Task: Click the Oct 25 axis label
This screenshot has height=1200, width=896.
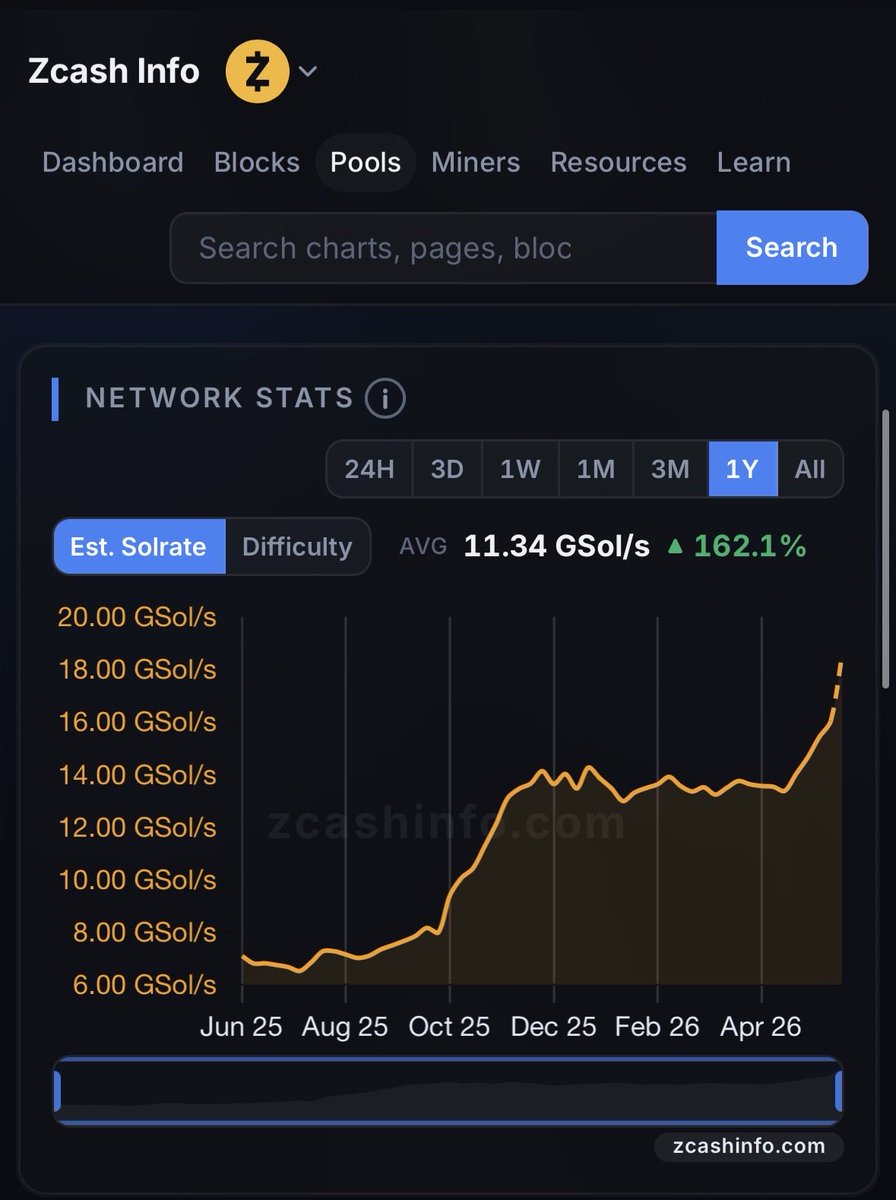Action: coord(449,1027)
